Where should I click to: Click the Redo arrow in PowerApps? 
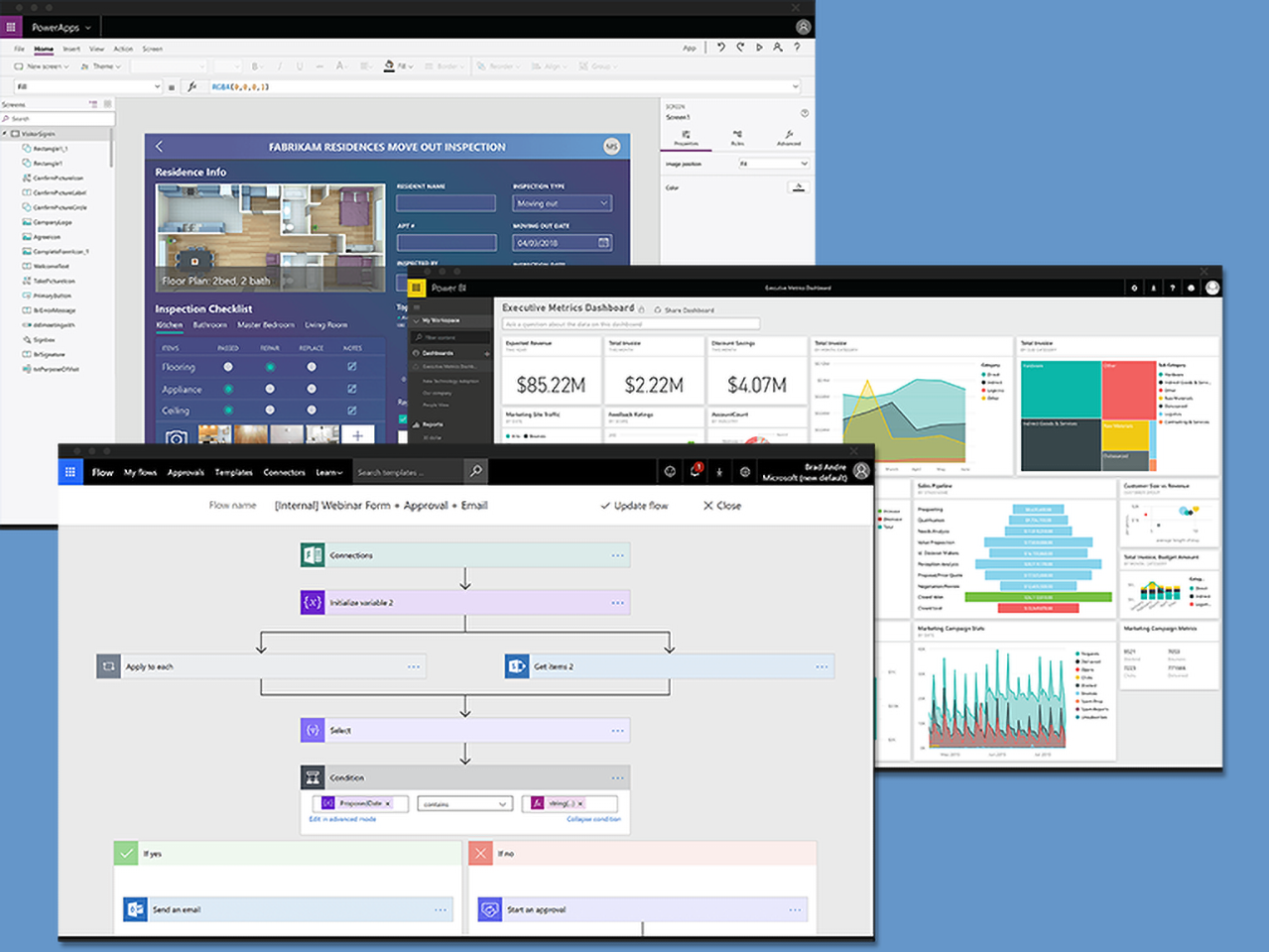(x=740, y=47)
